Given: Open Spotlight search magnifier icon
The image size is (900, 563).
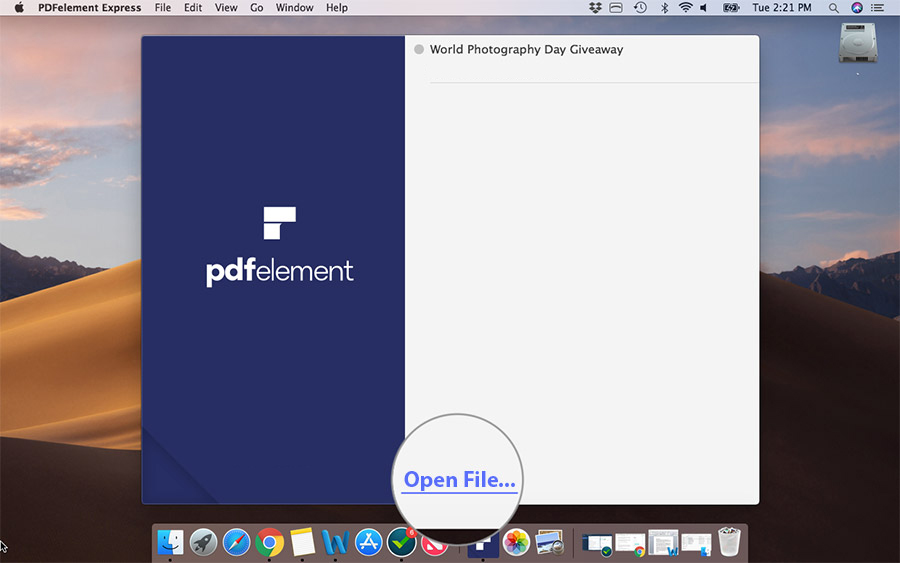Looking at the screenshot, I should [x=833, y=7].
